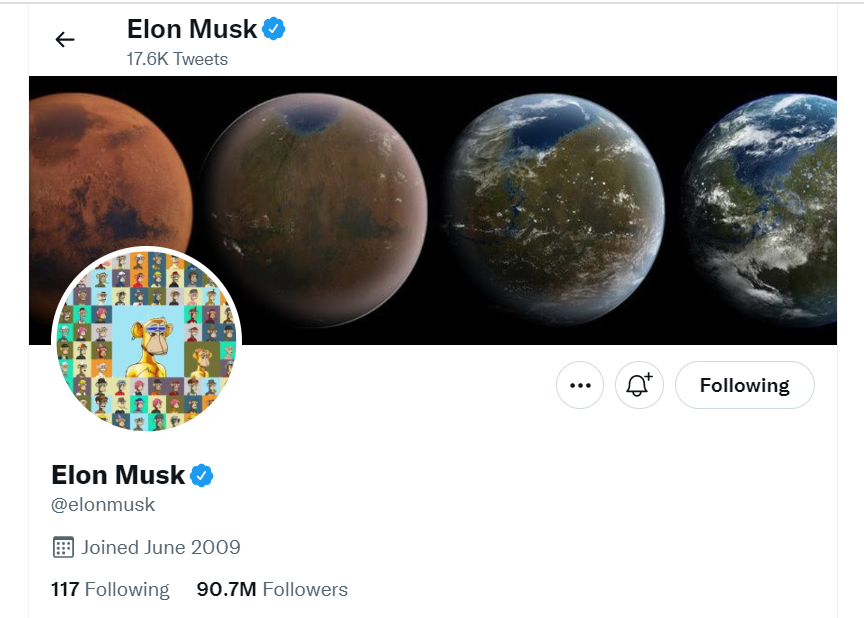Open the 90.7M Followers list
Viewport: 864px width, 618px height.
[272, 589]
